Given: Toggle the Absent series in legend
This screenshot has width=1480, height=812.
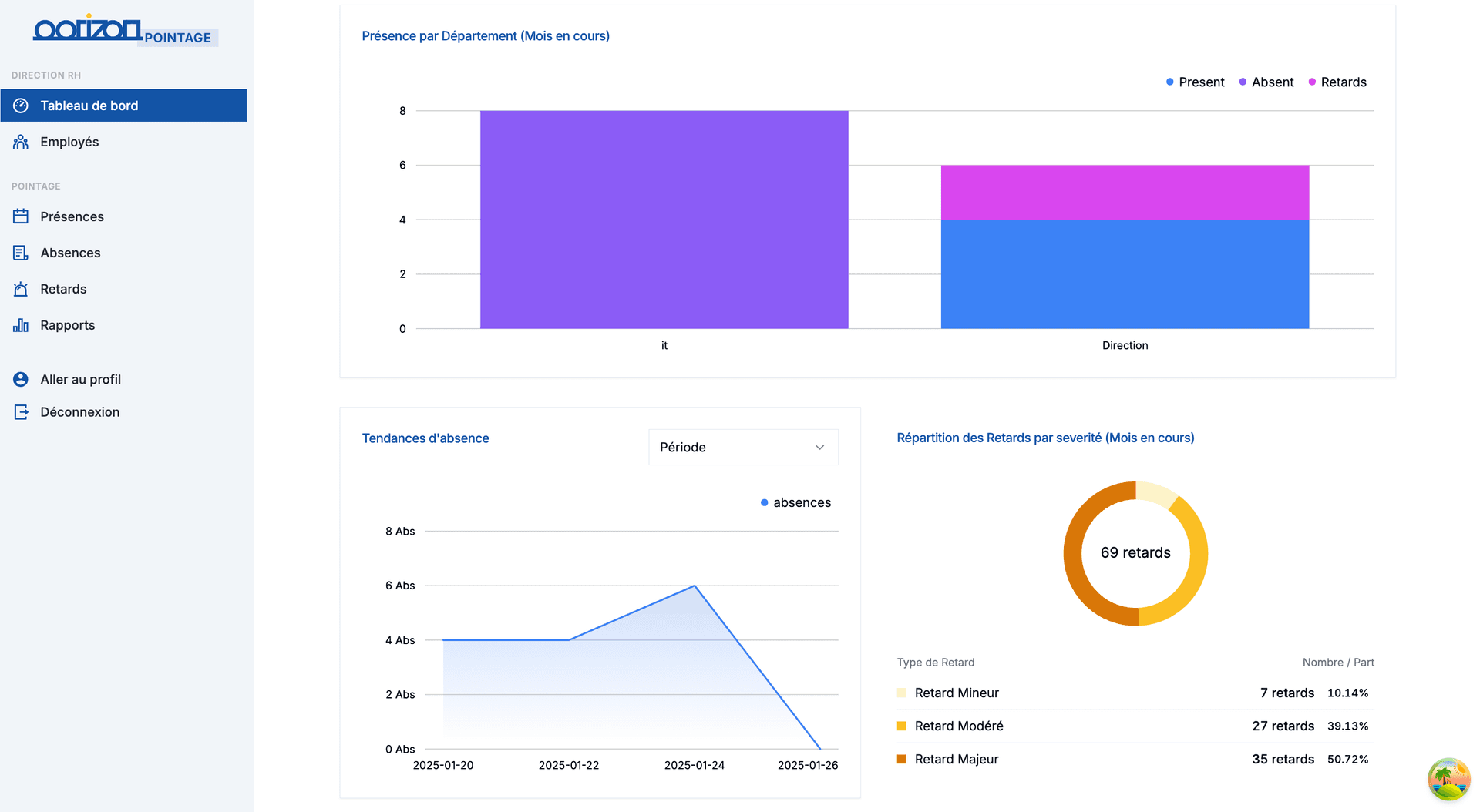Looking at the screenshot, I should point(1266,82).
